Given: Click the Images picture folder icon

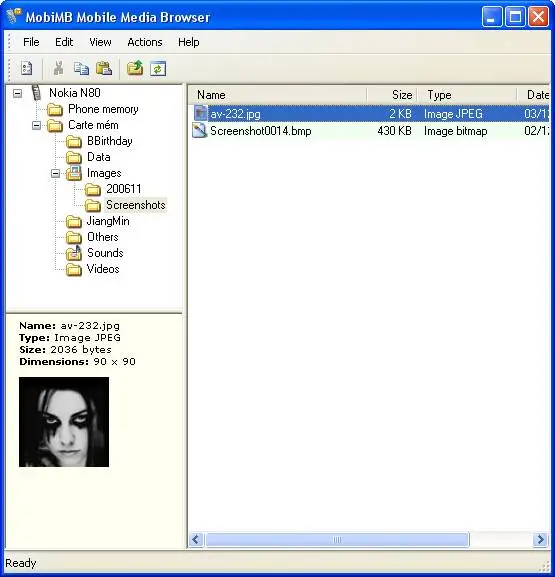Looking at the screenshot, I should [x=74, y=173].
